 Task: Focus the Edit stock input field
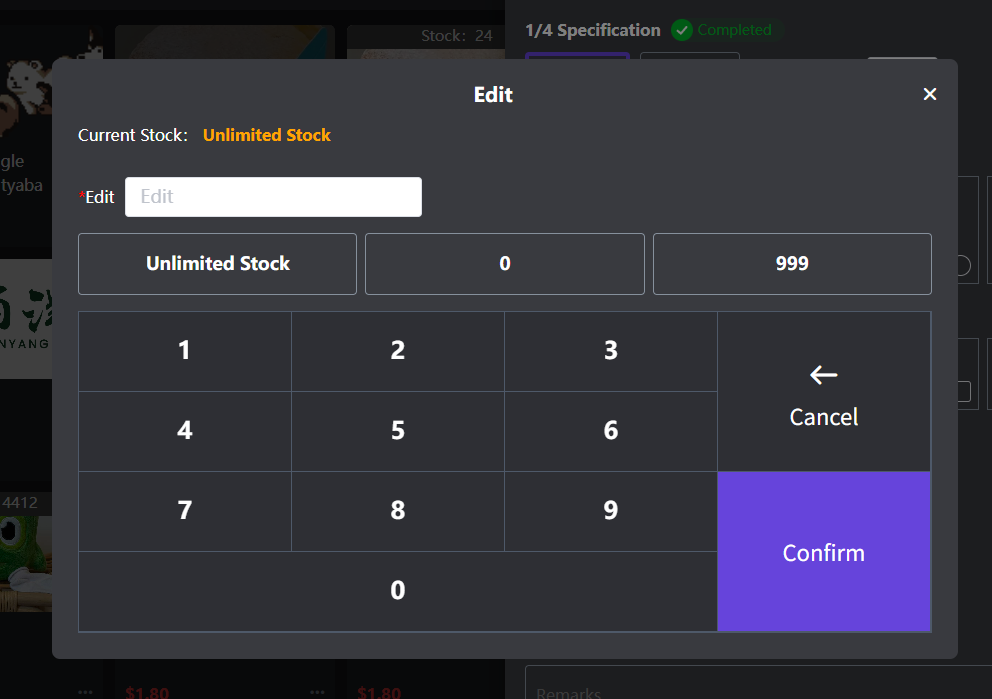[273, 197]
